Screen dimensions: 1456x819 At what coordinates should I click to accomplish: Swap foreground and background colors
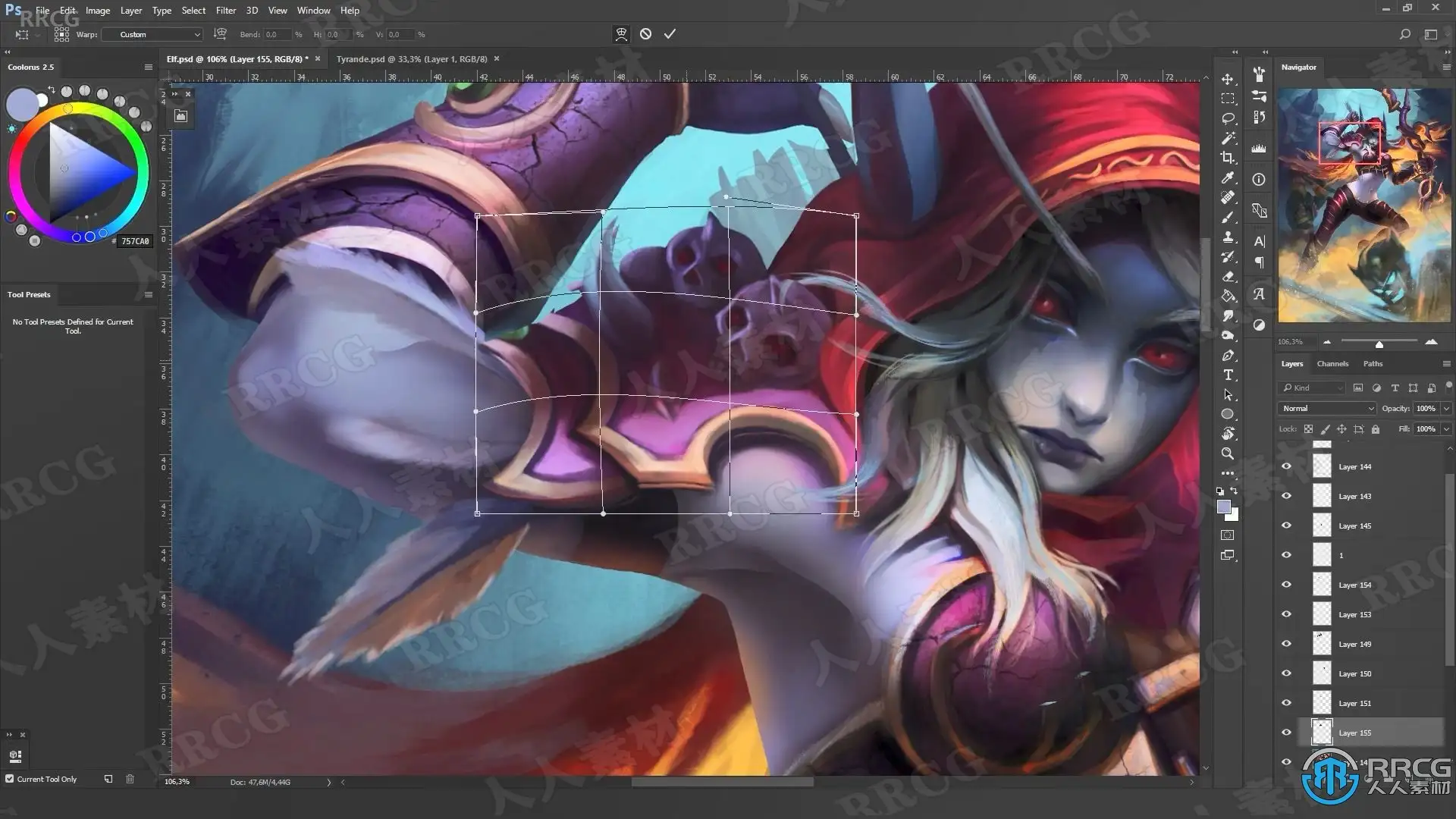1234,491
